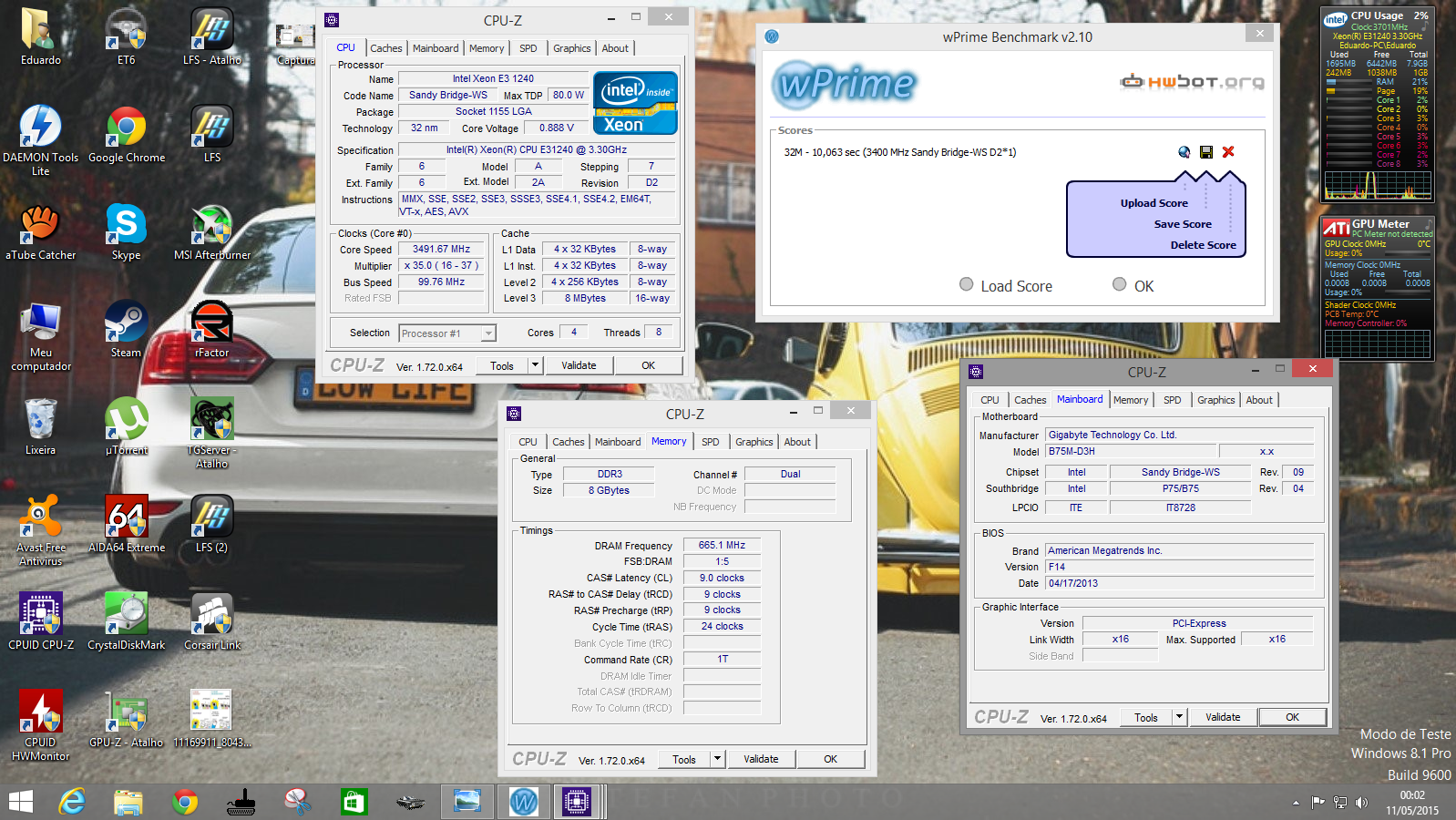The width and height of the screenshot is (1456, 820).
Task: Click OK in Mainboard CPU-Z window
Action: pos(1292,717)
